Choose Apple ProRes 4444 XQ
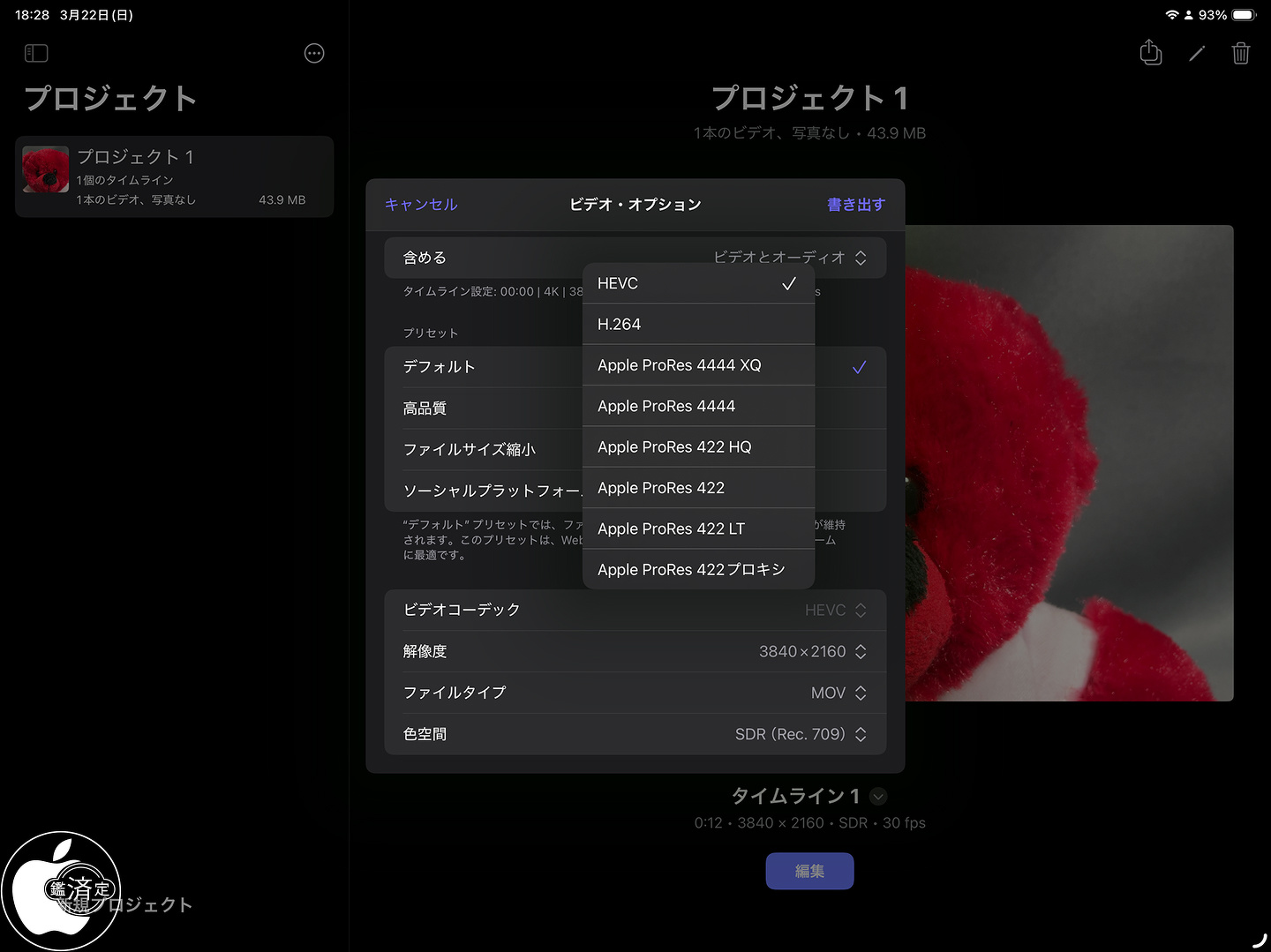Screen dimensions: 1271x952 pyautogui.click(x=697, y=365)
